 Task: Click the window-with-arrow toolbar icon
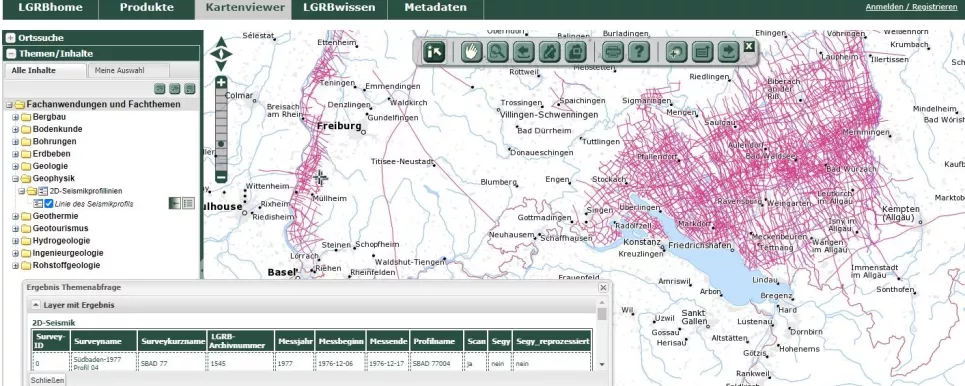(702, 52)
